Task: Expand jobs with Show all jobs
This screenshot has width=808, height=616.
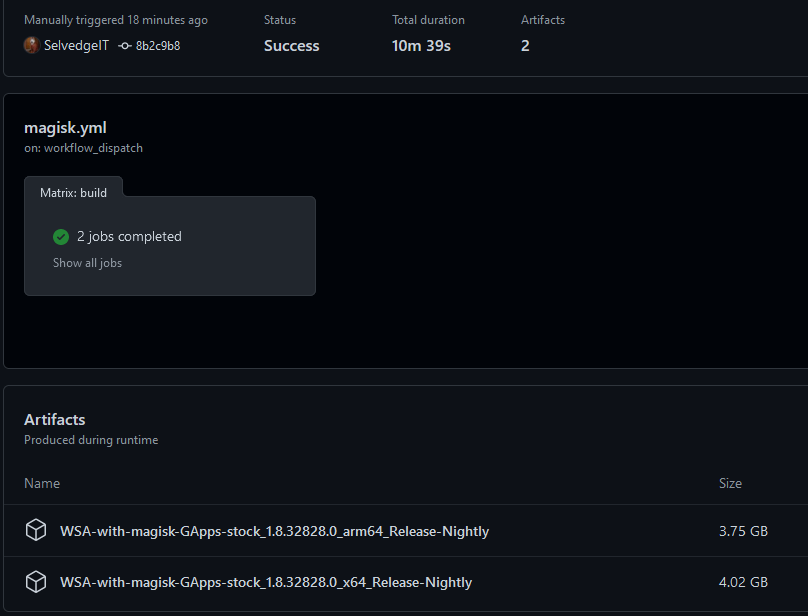Action: pos(87,263)
